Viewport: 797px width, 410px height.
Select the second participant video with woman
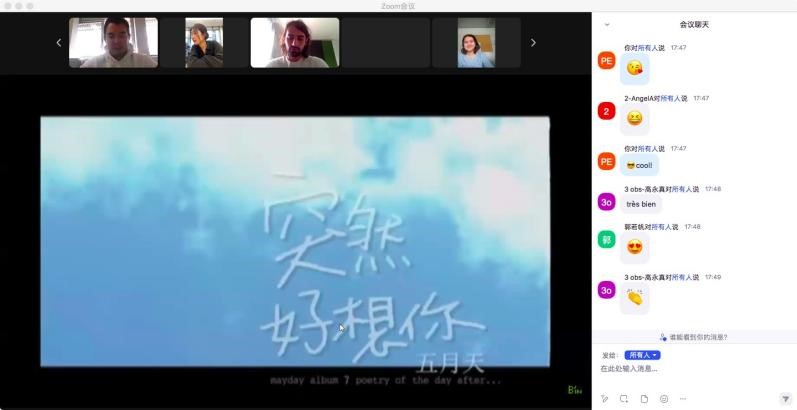204,43
